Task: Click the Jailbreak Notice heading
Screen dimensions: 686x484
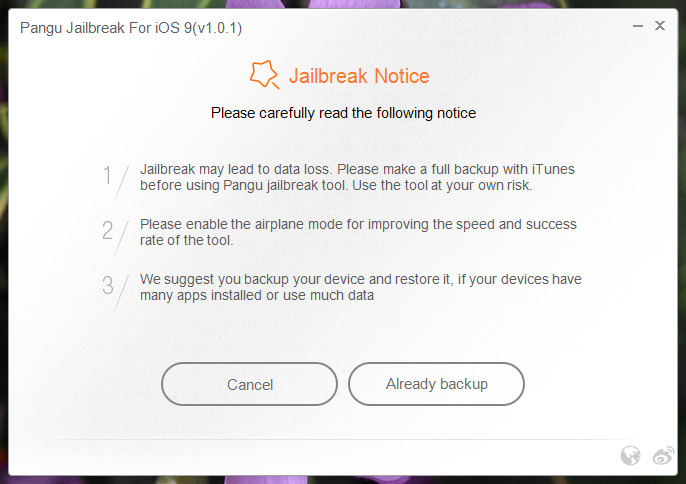Action: tap(359, 76)
